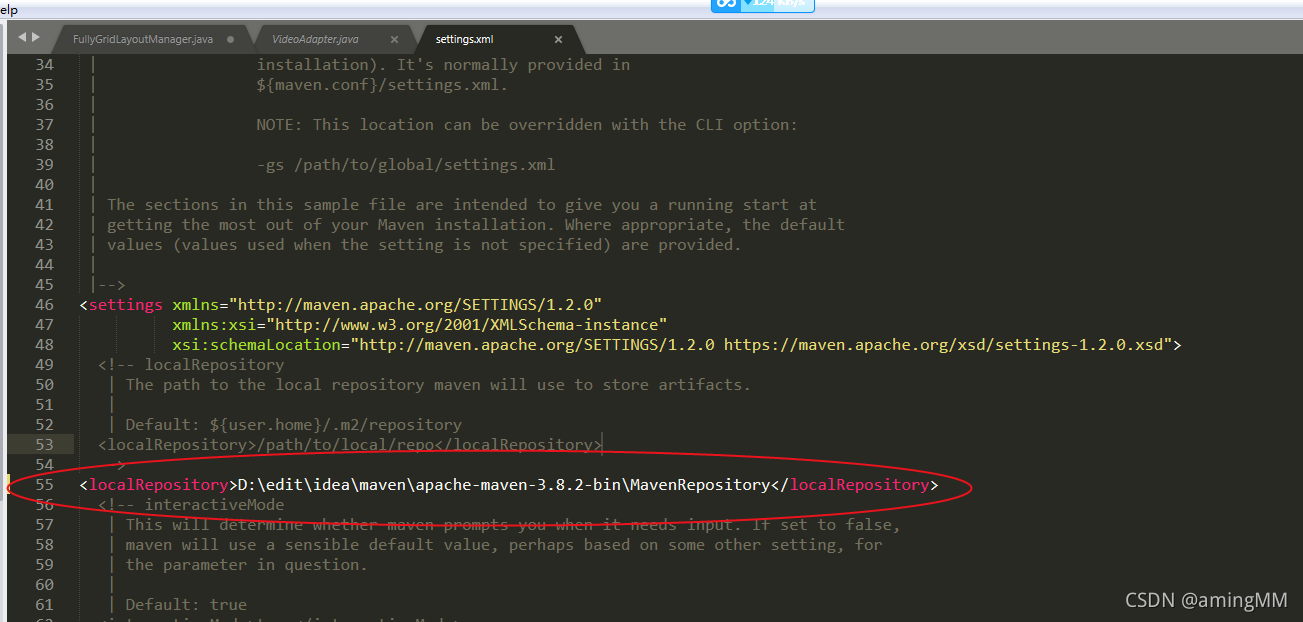Close the settings.xml tab
This screenshot has width=1303, height=622.
558,40
